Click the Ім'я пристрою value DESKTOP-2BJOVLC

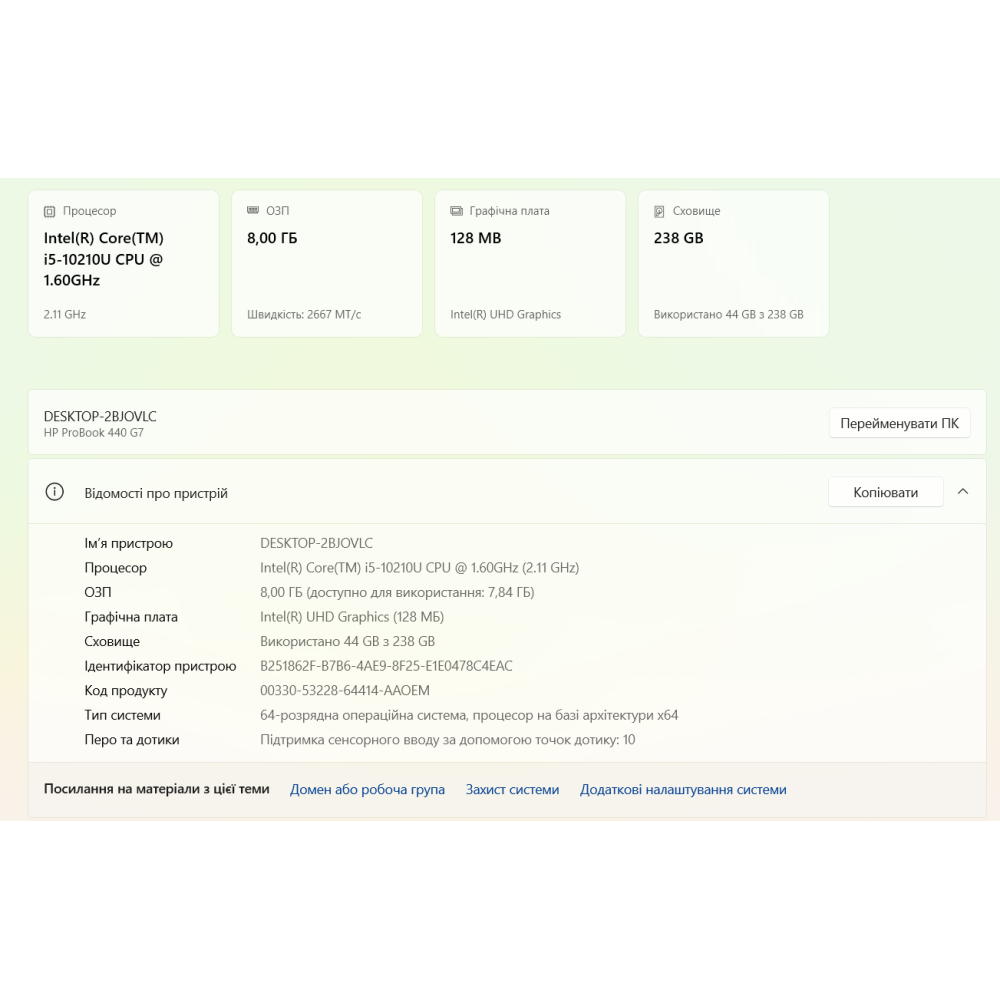(x=316, y=543)
